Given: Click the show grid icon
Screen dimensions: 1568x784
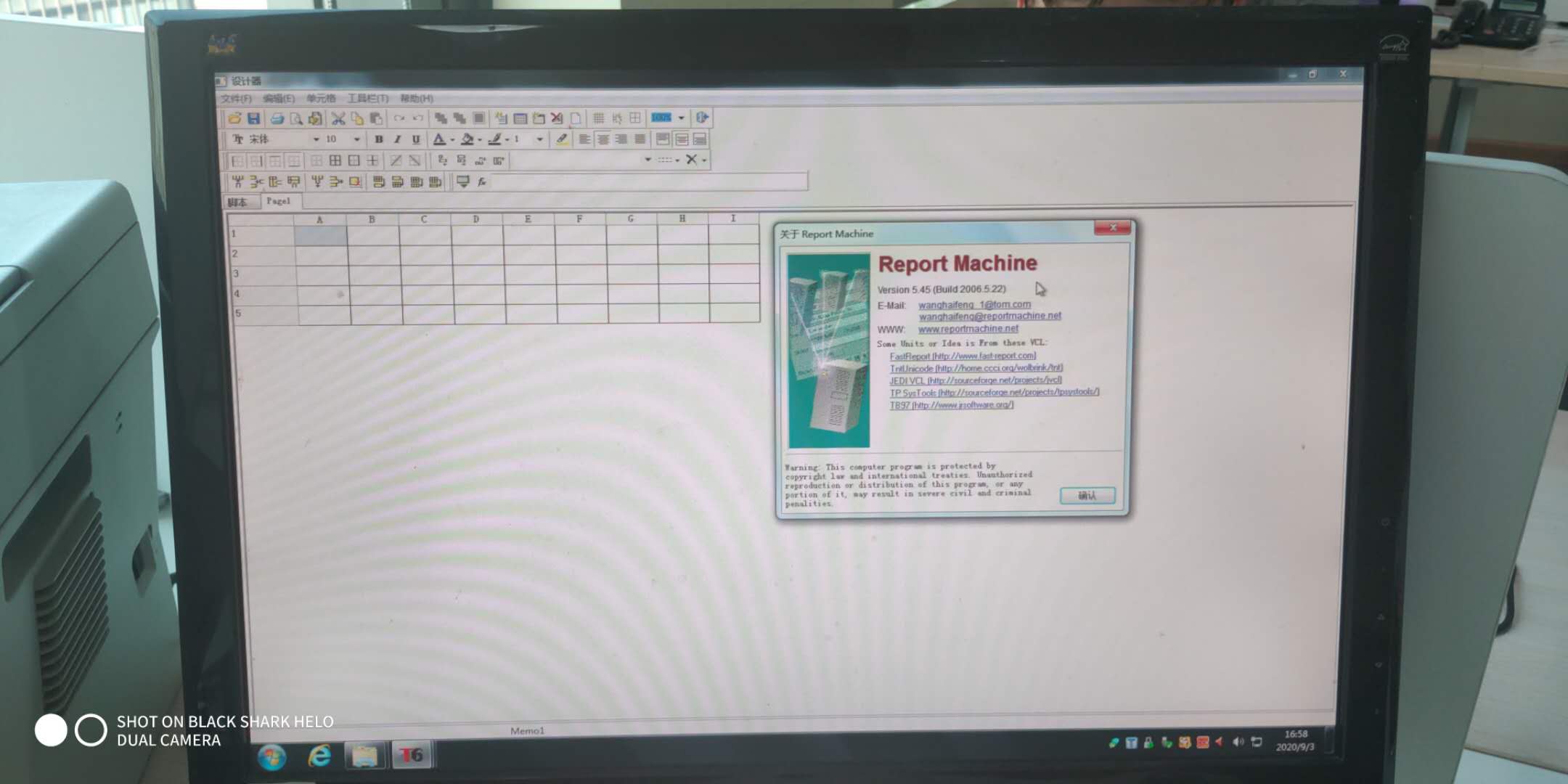Looking at the screenshot, I should (598, 118).
